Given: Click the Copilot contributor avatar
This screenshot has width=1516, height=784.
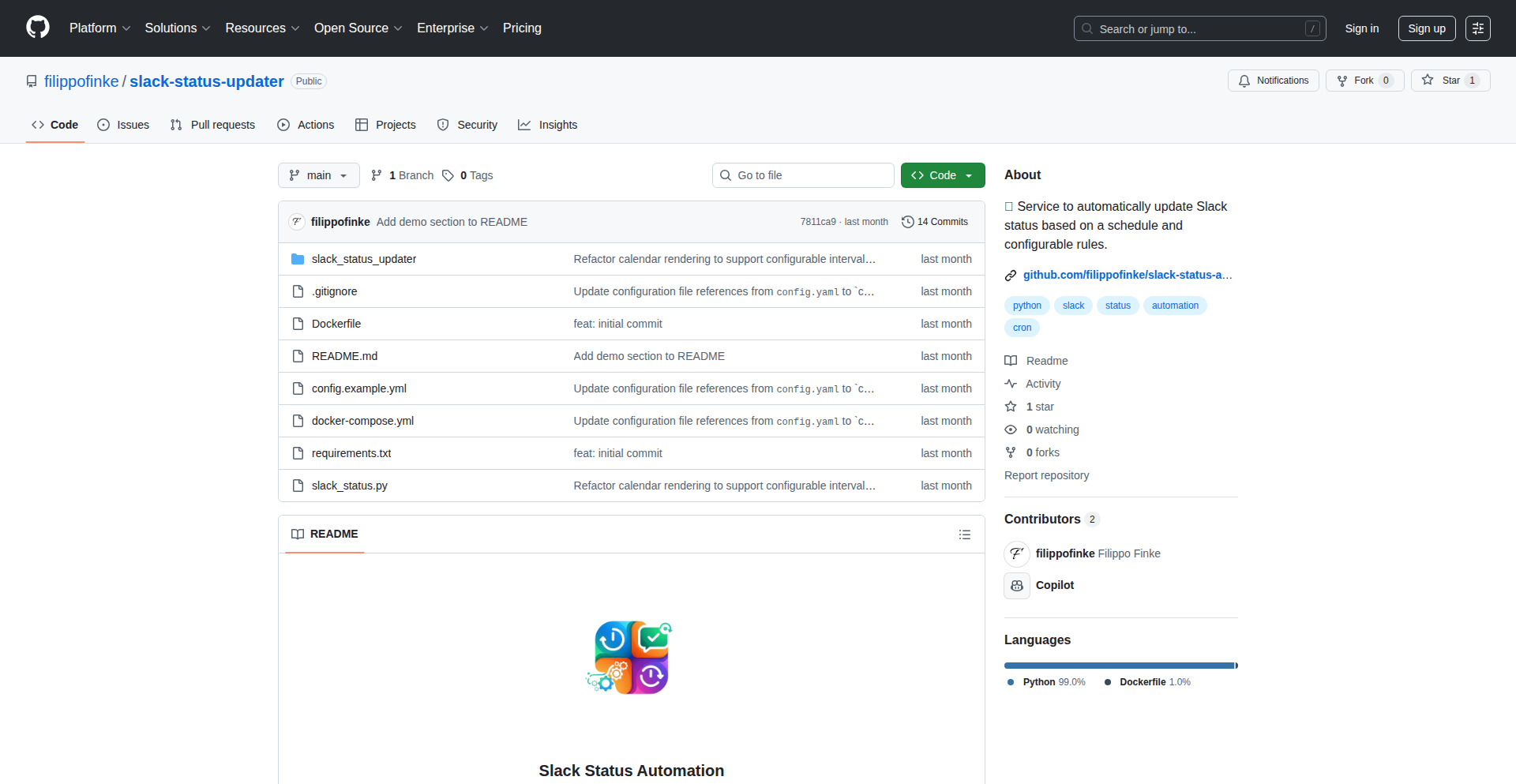Looking at the screenshot, I should click(x=1017, y=586).
